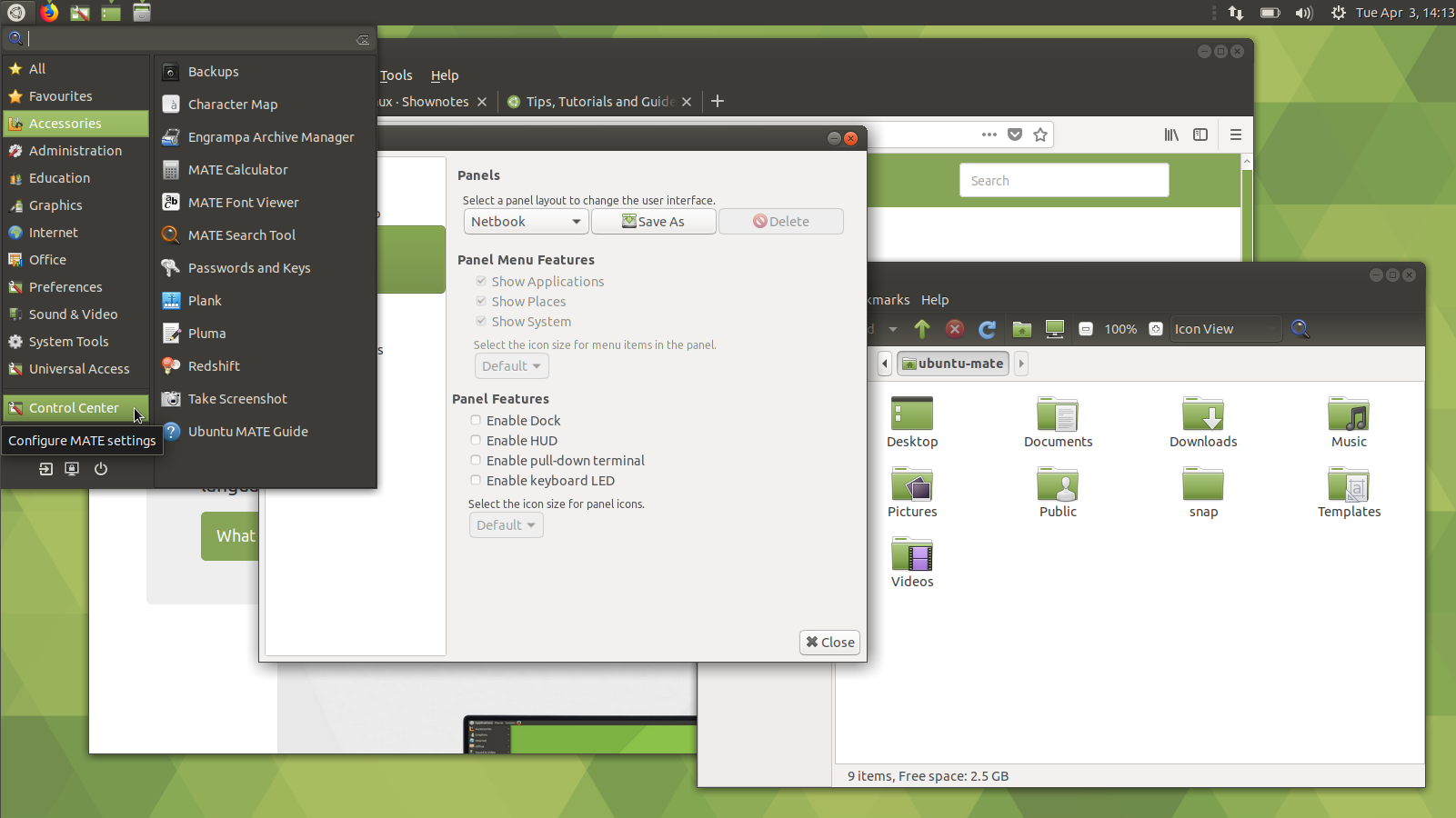Click the ubuntu-mate path button
Screen dimensions: 1456x818
953,364
